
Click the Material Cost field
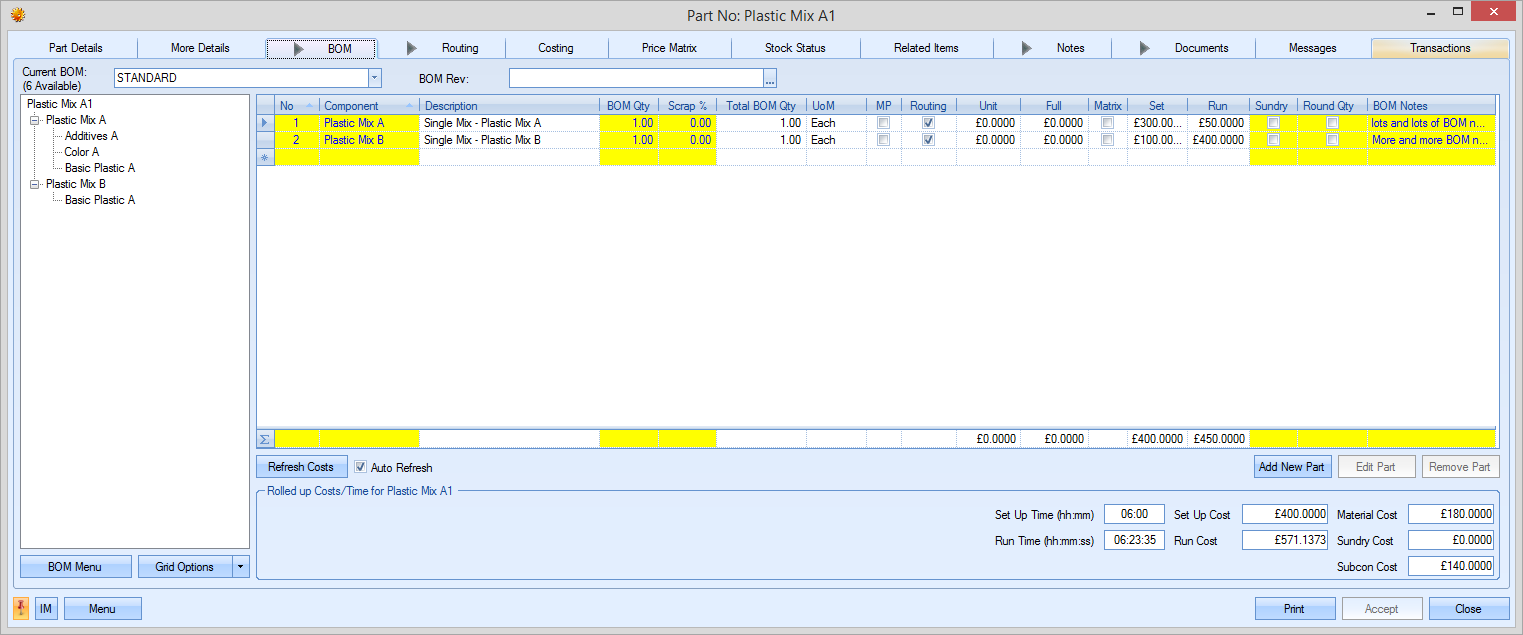1450,514
